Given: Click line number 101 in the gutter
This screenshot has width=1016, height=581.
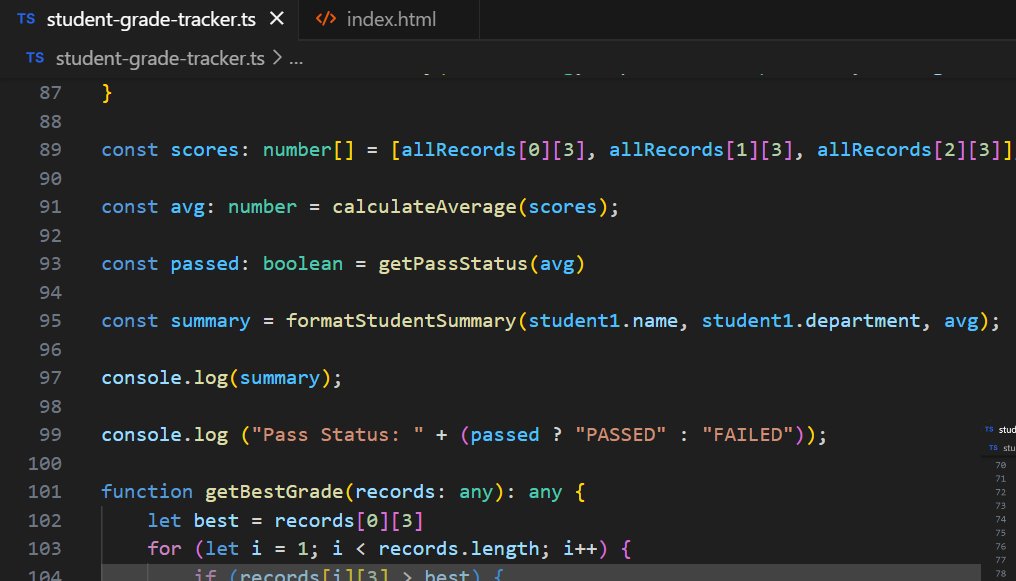Looking at the screenshot, I should click(45, 492).
